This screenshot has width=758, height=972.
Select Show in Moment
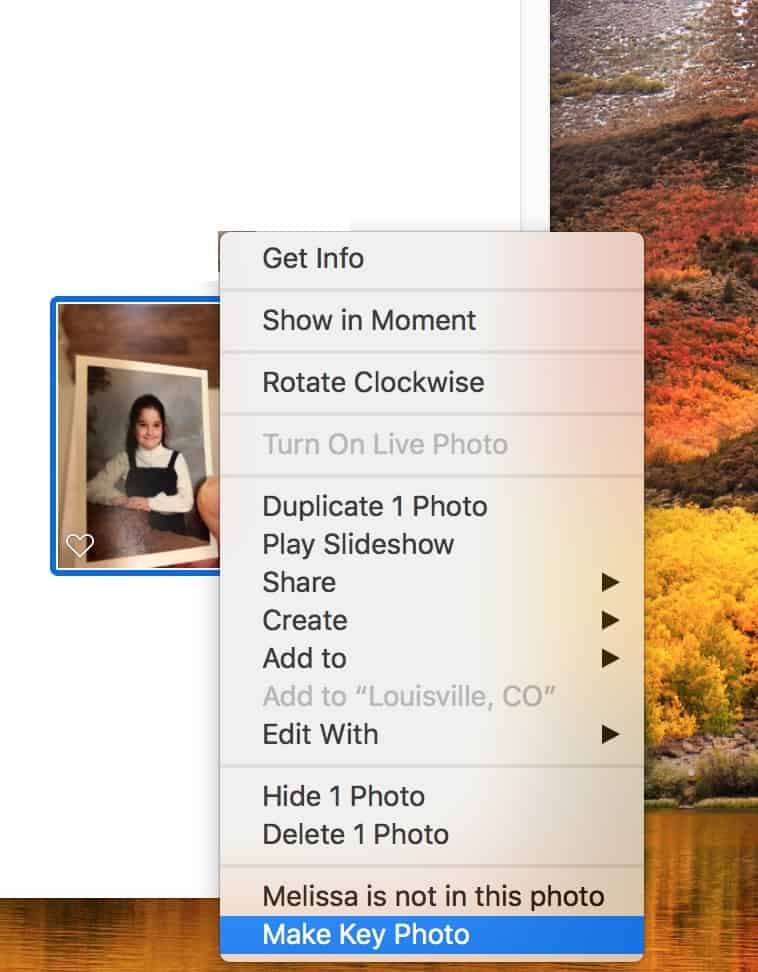click(x=369, y=320)
